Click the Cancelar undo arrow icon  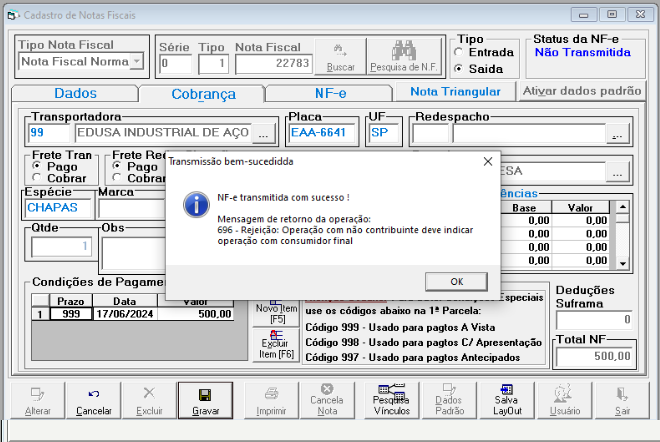coord(94,394)
